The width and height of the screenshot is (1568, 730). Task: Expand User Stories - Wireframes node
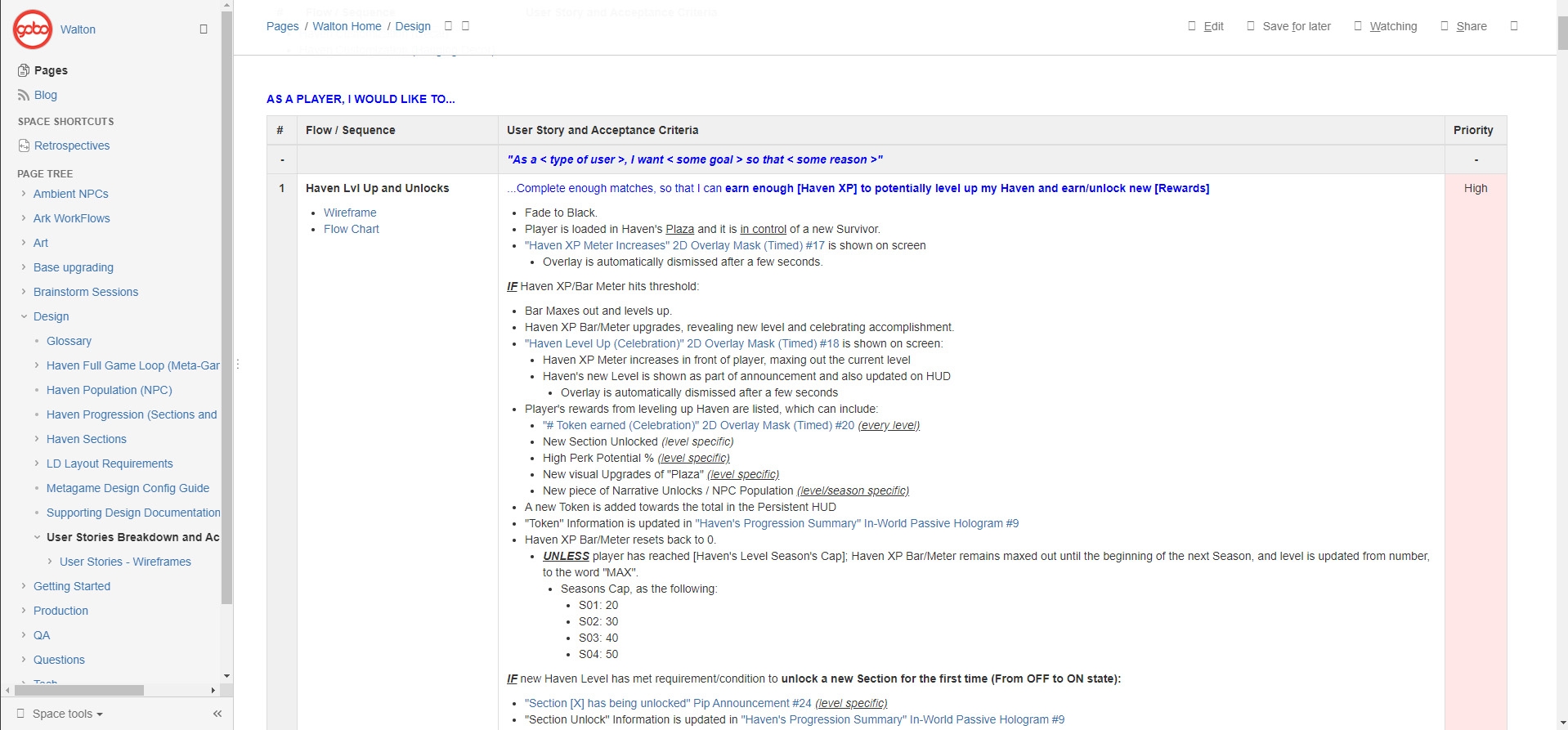(50, 562)
